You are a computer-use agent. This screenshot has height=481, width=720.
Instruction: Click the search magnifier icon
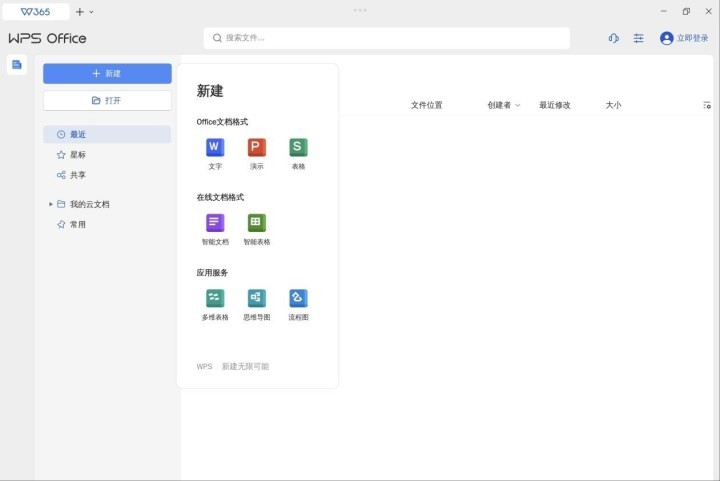pos(217,38)
